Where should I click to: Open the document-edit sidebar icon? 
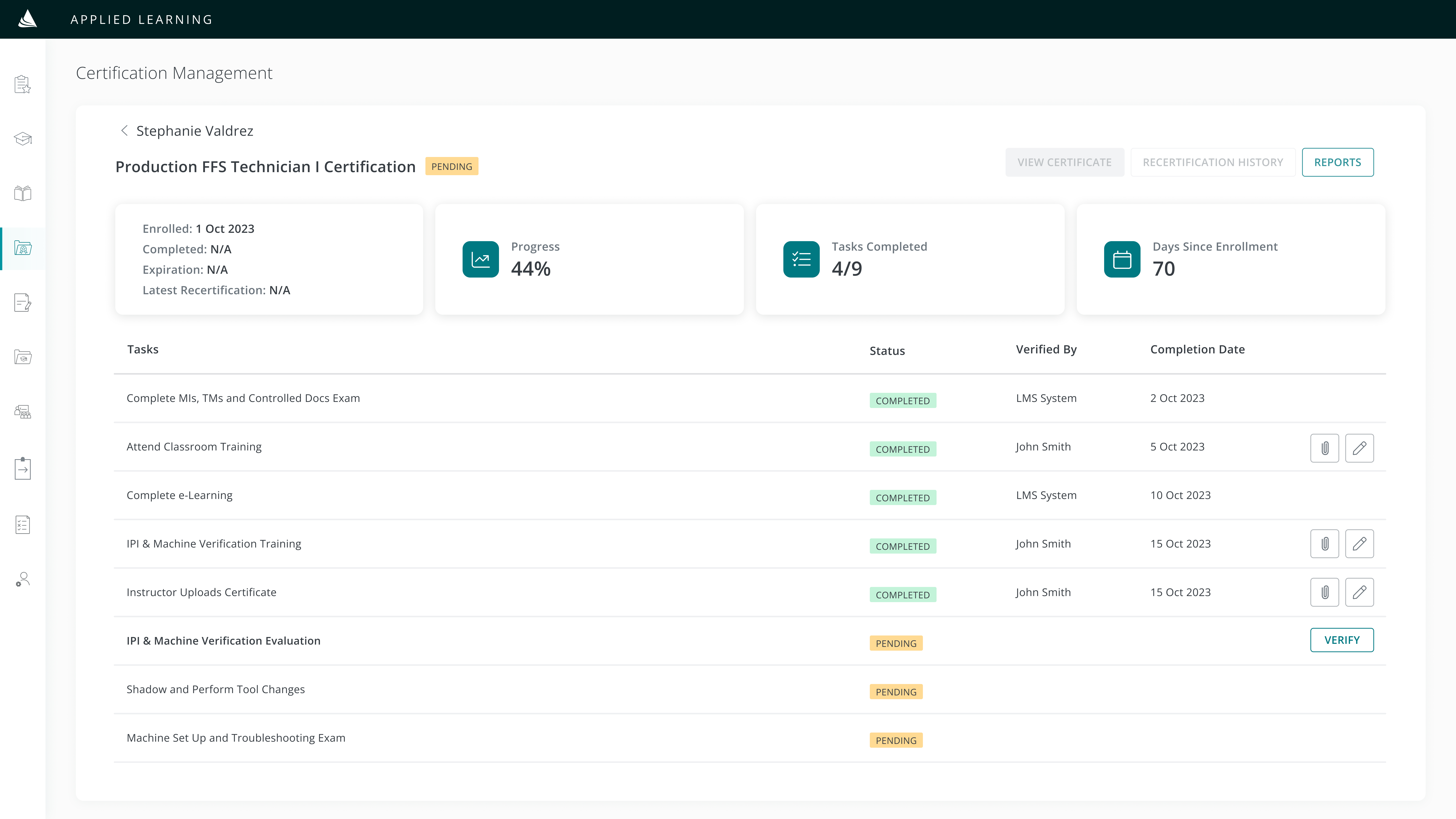[23, 302]
